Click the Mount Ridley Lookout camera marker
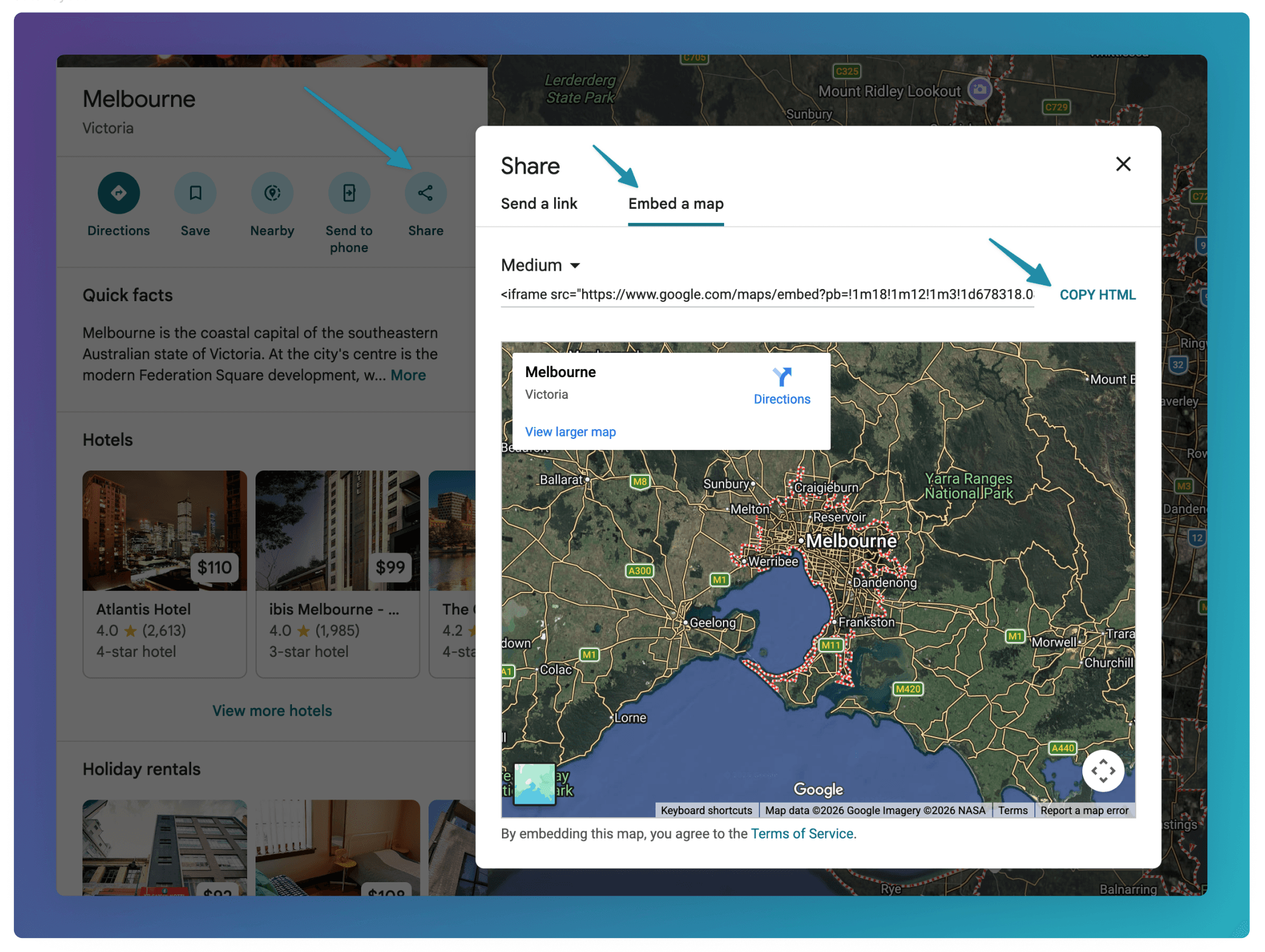This screenshot has height=952, width=1265. click(x=979, y=89)
